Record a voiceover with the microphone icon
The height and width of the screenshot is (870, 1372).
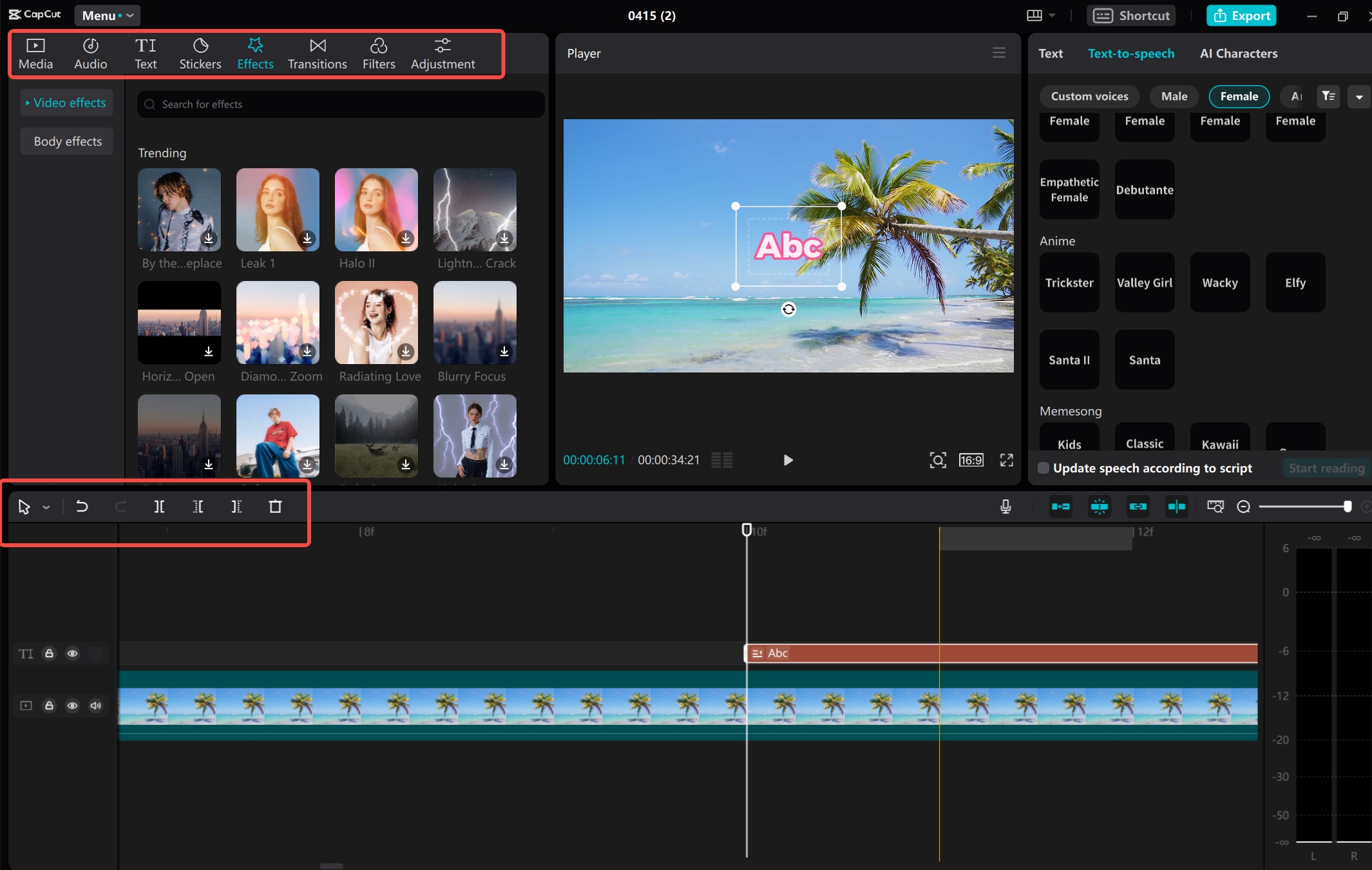1005,507
